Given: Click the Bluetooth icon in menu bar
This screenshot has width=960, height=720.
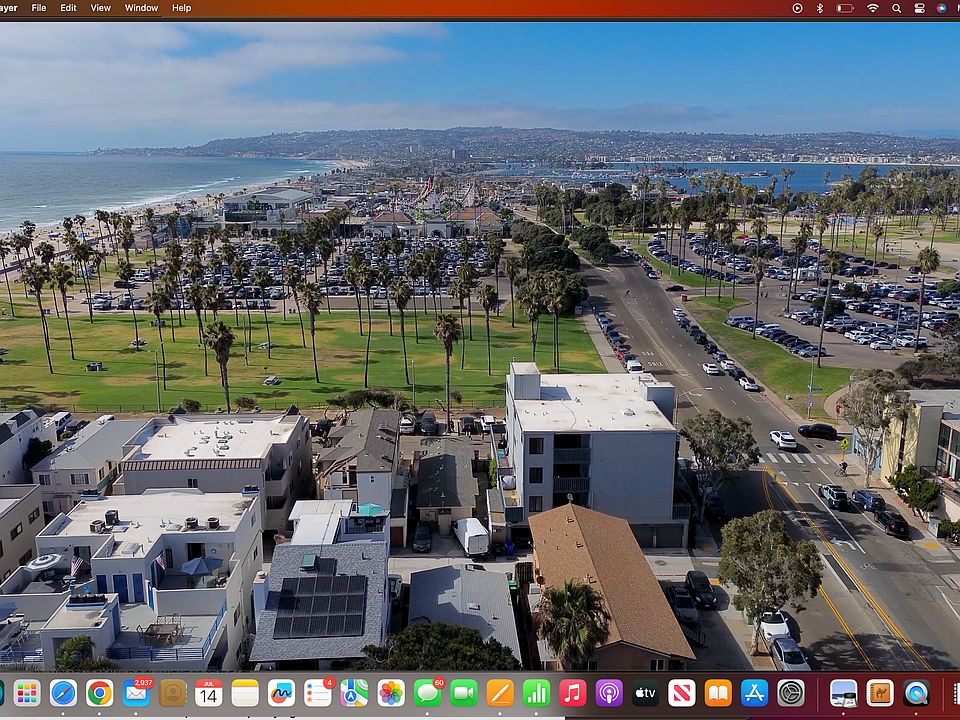Looking at the screenshot, I should pyautogui.click(x=820, y=7).
